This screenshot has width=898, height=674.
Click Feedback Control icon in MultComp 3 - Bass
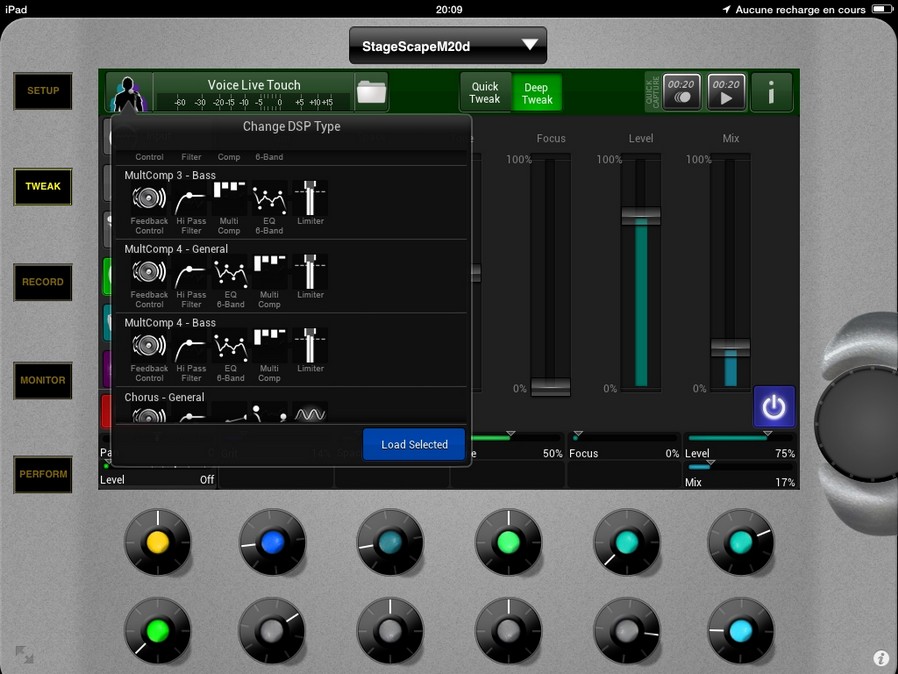(x=149, y=198)
